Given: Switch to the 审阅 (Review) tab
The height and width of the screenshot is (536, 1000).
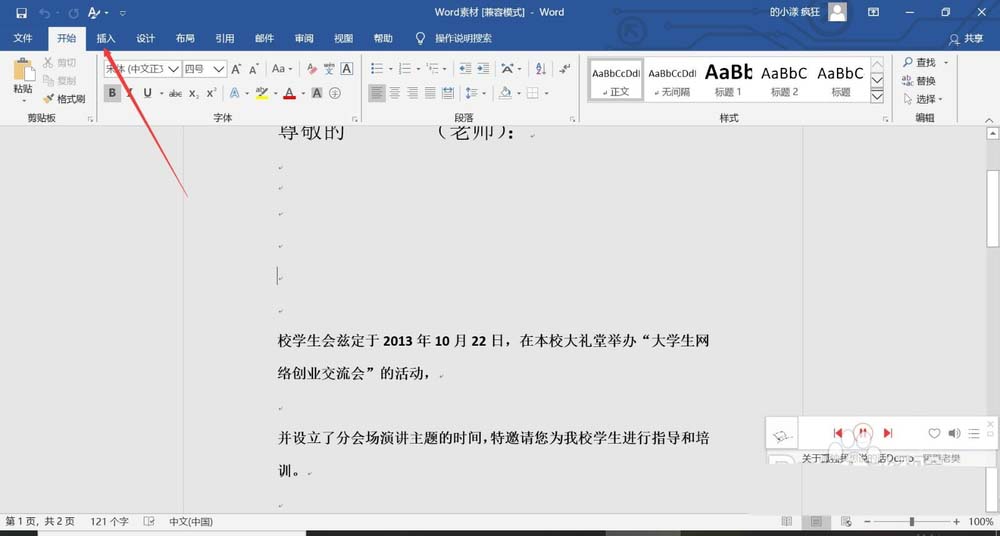Looking at the screenshot, I should (304, 38).
